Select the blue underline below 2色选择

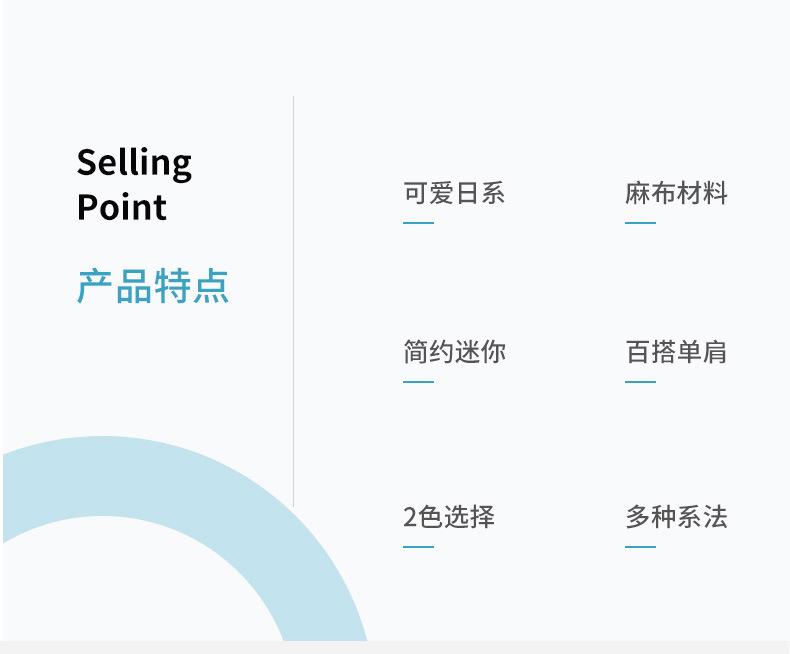pos(419,547)
